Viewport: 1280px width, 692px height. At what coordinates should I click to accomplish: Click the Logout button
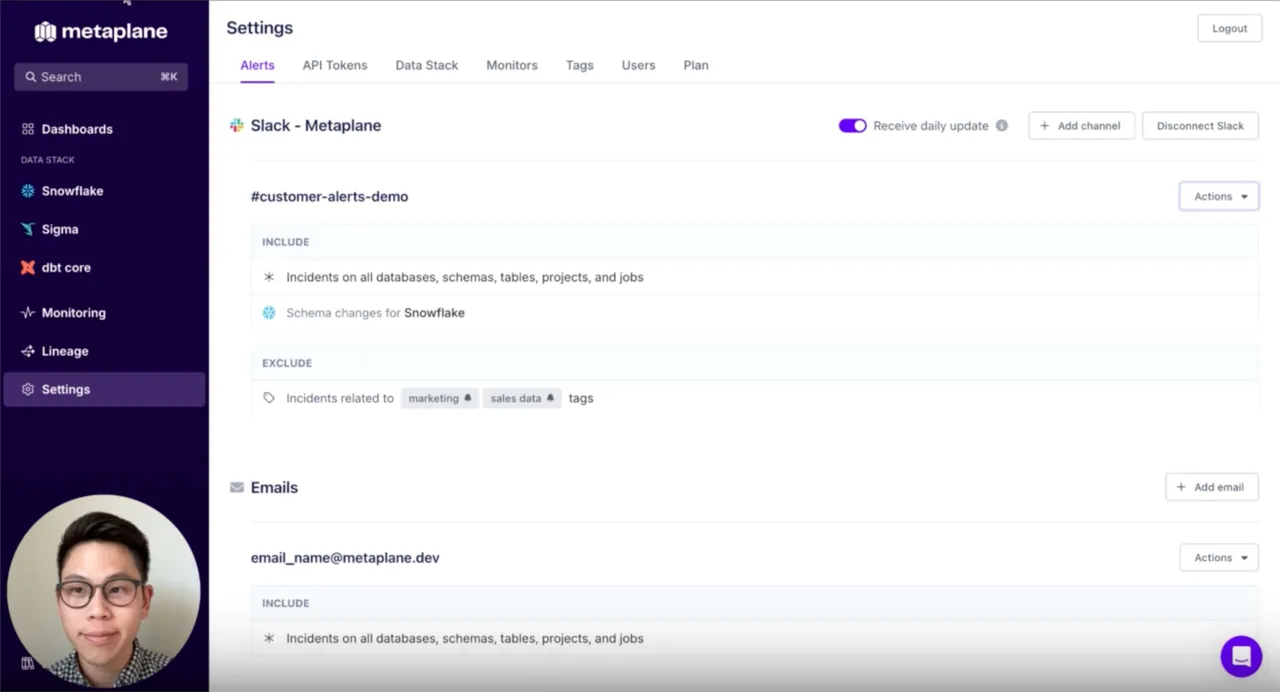click(x=1229, y=28)
